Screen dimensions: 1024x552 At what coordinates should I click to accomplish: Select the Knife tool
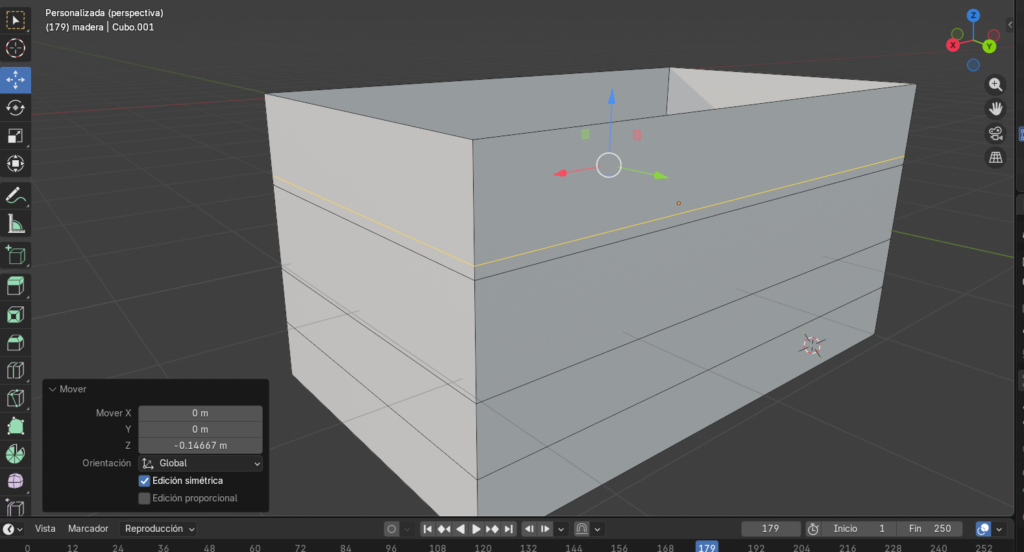click(x=15, y=398)
